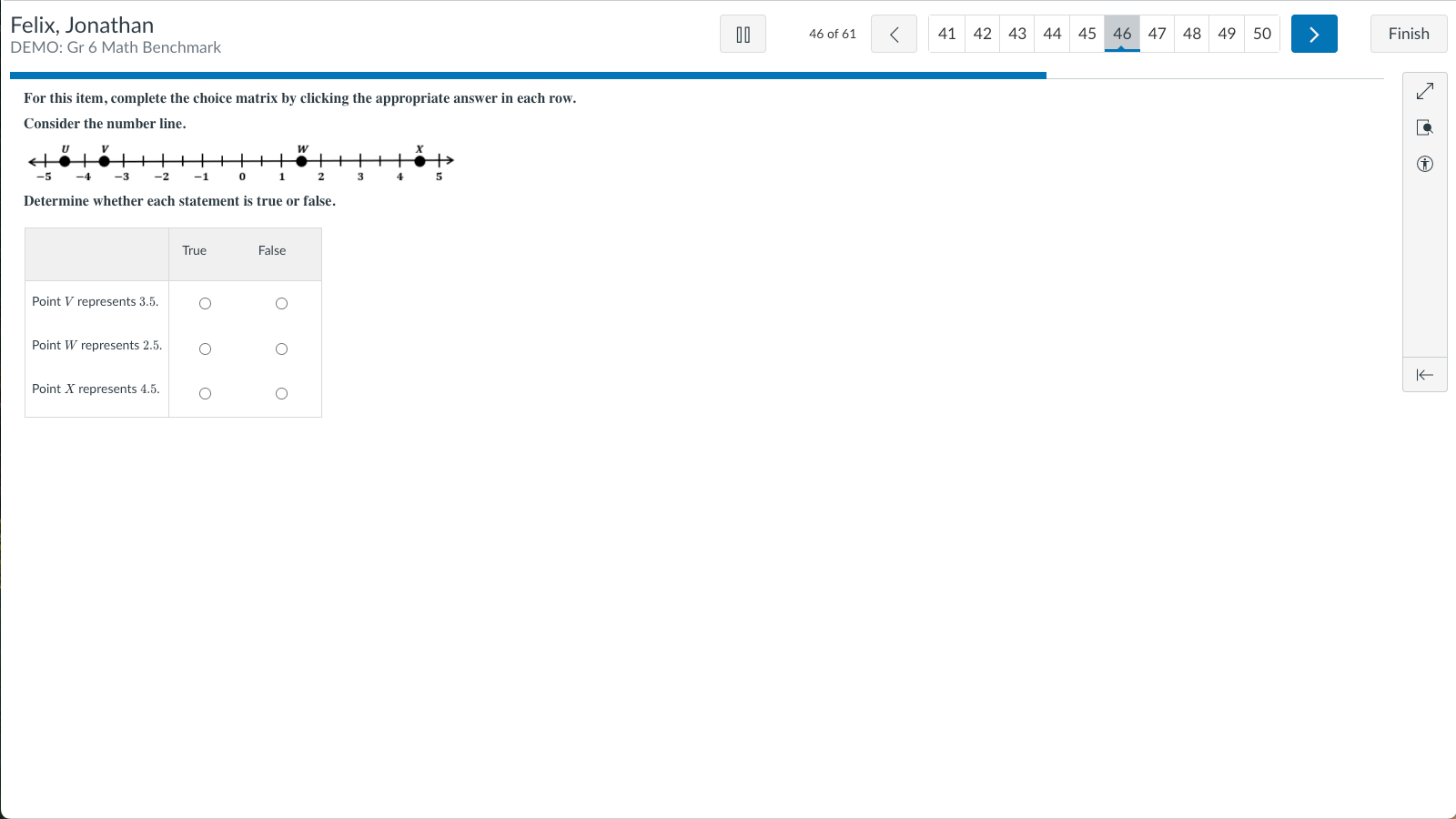Go to the previous question arrow
The height and width of the screenshot is (819, 1456).
click(x=894, y=35)
